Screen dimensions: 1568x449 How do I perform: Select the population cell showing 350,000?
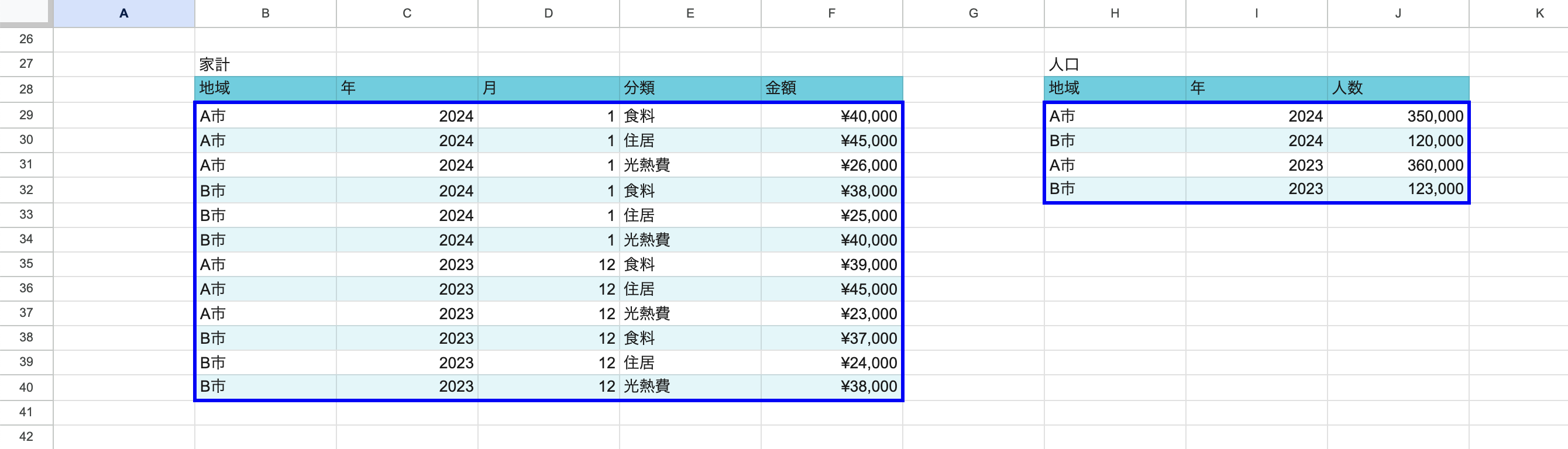(1398, 116)
